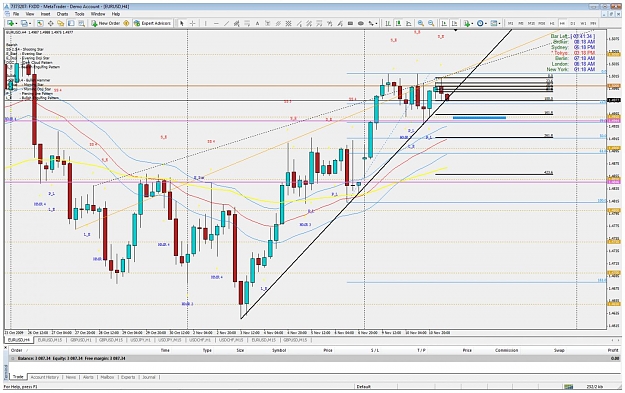625x393 pixels.
Task: Open the Templates icon
Action: point(494,24)
